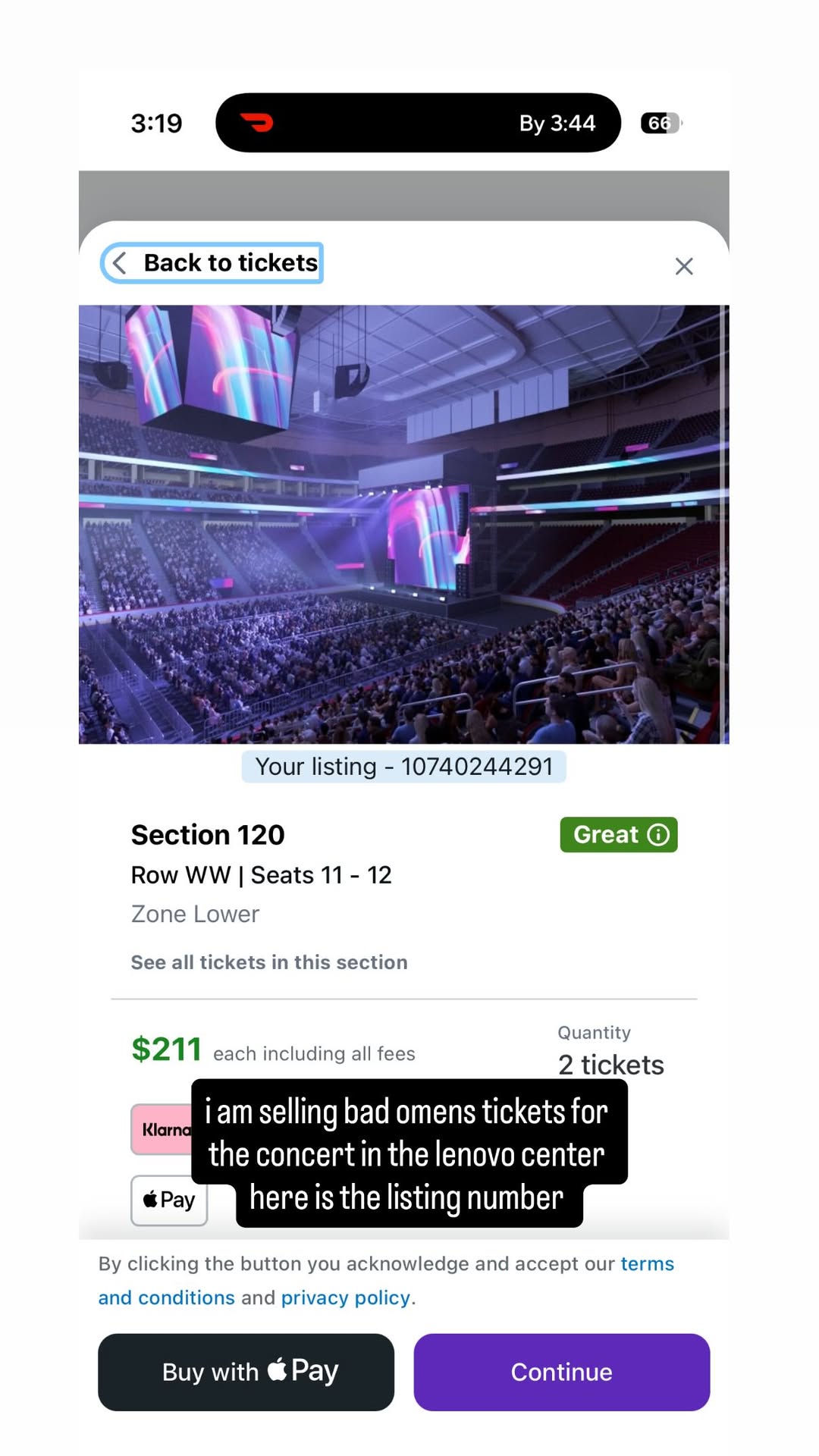
Task: Tap the battery indicator in status bar
Action: click(x=661, y=123)
